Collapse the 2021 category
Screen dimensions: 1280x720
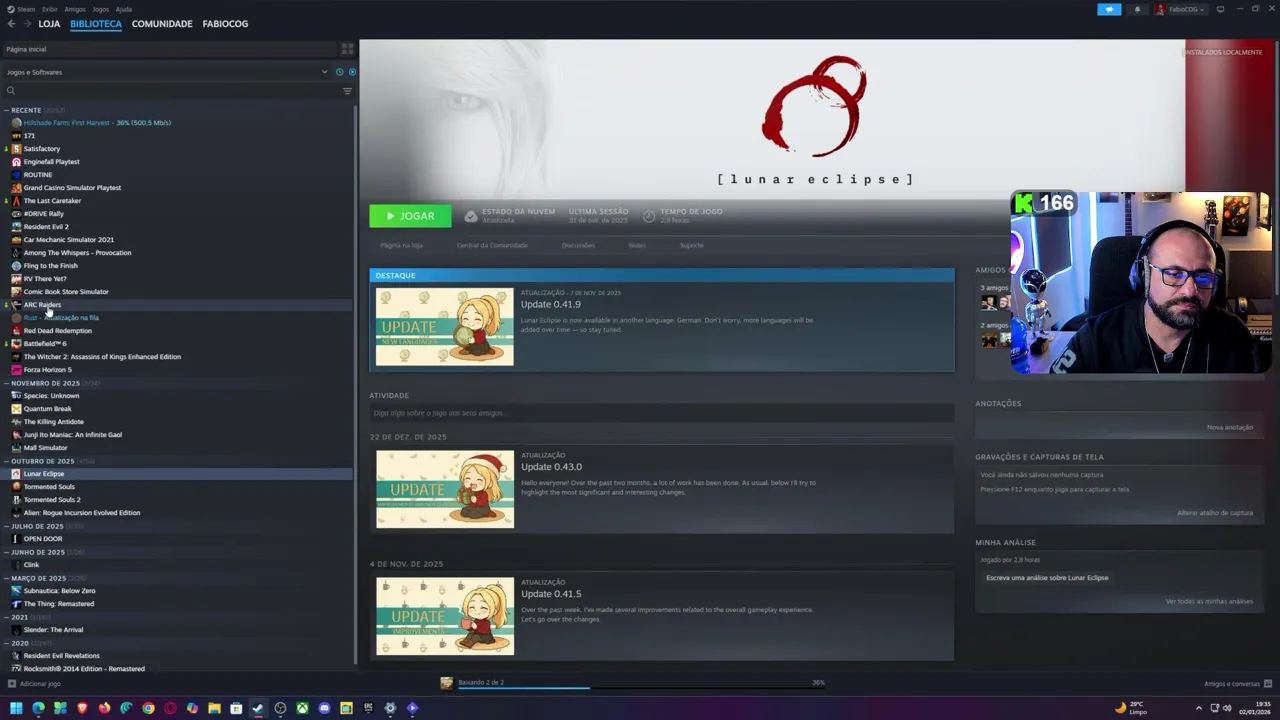pyautogui.click(x=7, y=617)
